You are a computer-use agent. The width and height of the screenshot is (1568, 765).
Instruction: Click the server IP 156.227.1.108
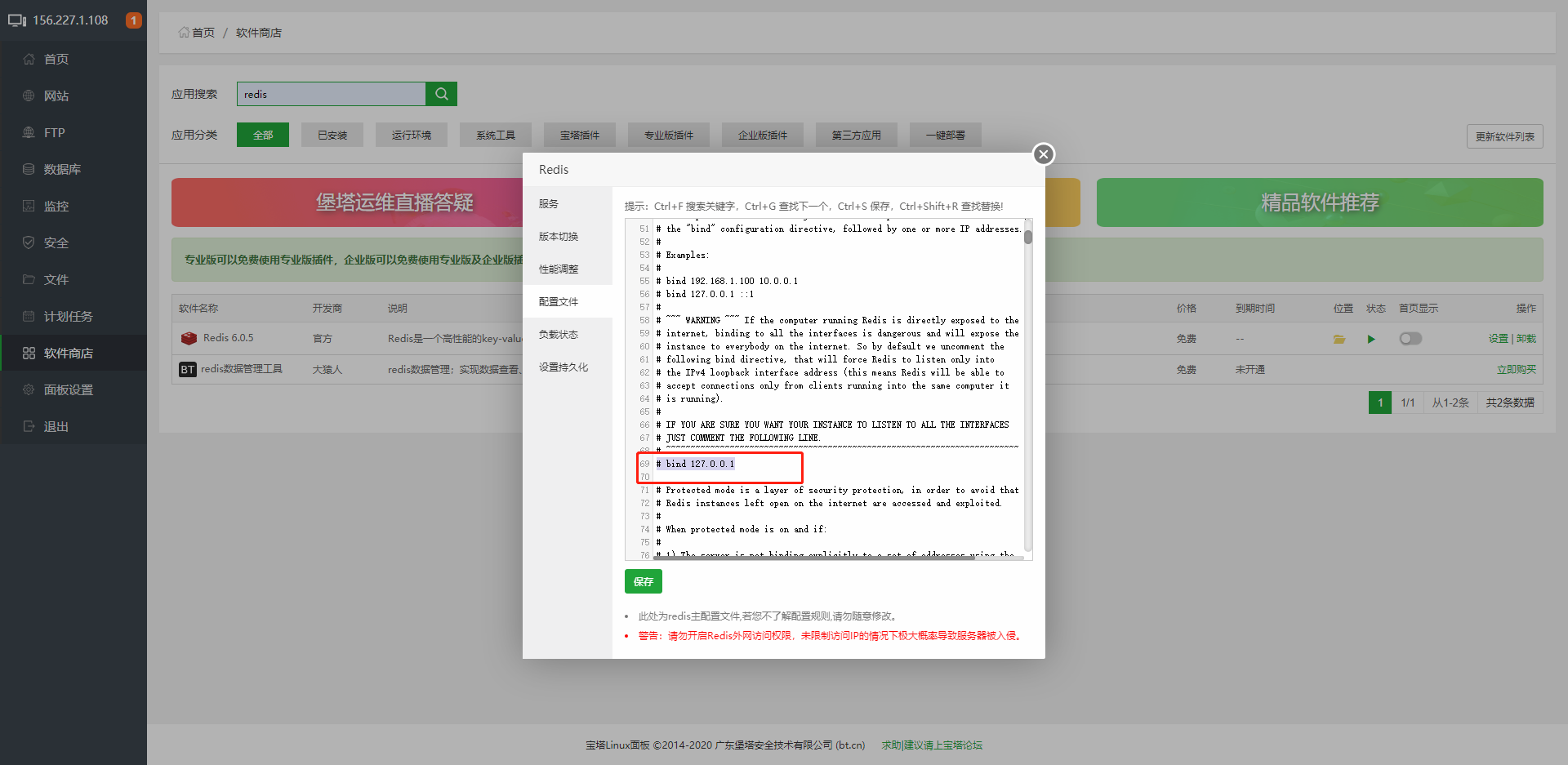coord(70,20)
